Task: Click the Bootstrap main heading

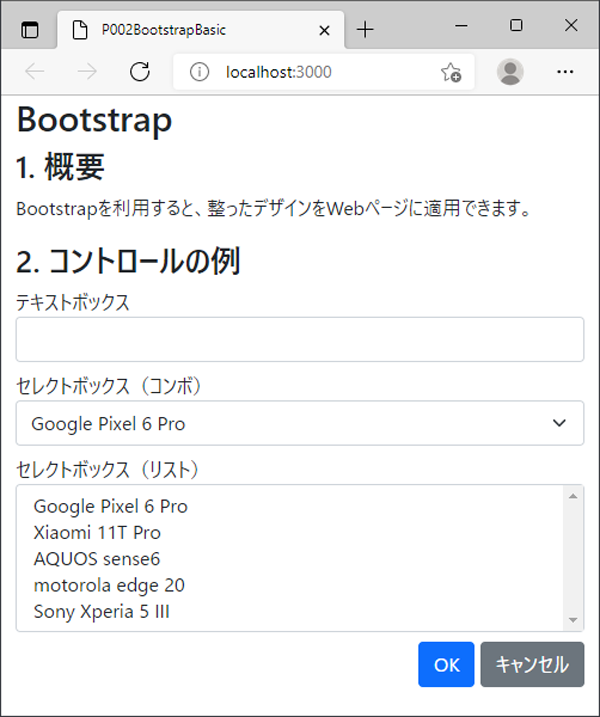Action: coord(94,120)
